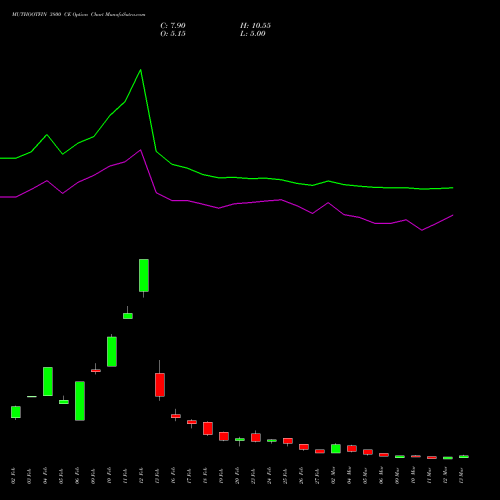Viewport: 500px width, 500px height.
Task: Click the 06 Feb date label
Action: tap(77, 476)
